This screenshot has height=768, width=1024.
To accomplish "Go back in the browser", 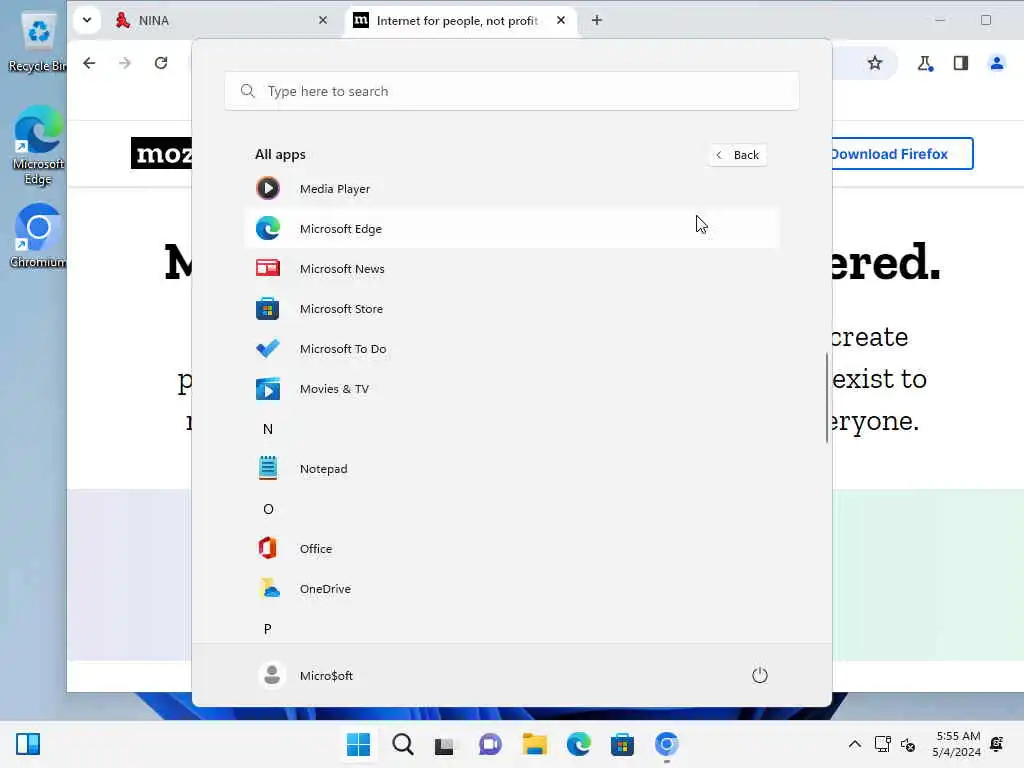I will point(89,63).
